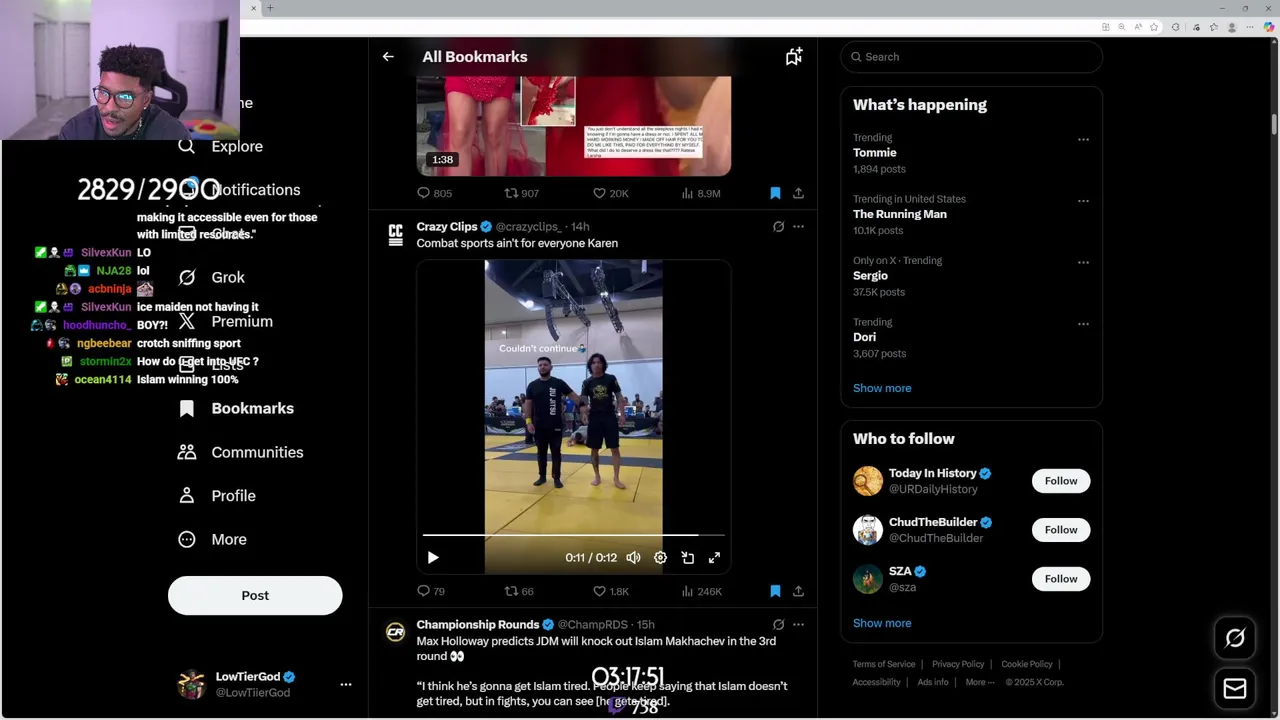Expand the footer More menu
Screen dimensions: 1280x720
(980, 682)
